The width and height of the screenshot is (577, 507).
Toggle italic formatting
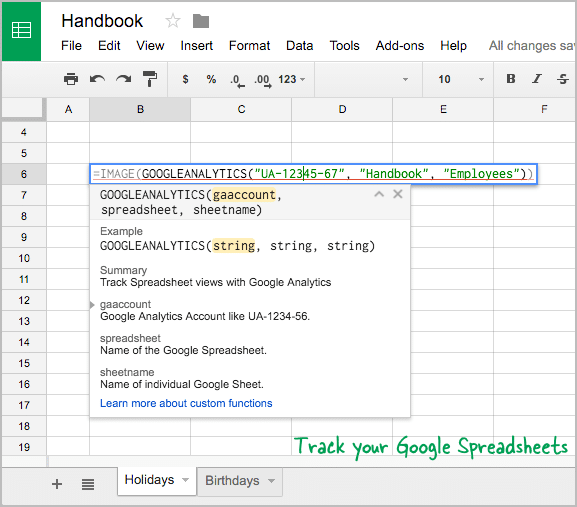click(537, 79)
